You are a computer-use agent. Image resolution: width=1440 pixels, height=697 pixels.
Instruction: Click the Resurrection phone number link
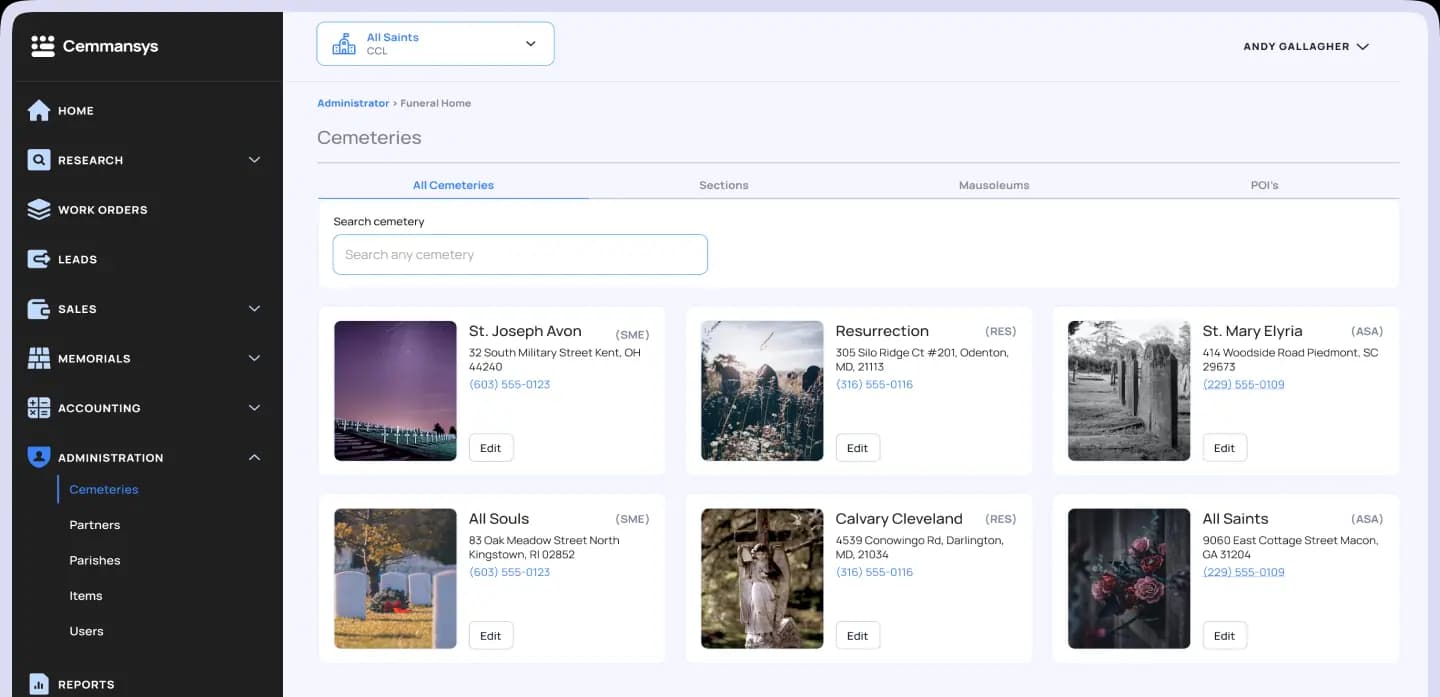[x=875, y=384]
